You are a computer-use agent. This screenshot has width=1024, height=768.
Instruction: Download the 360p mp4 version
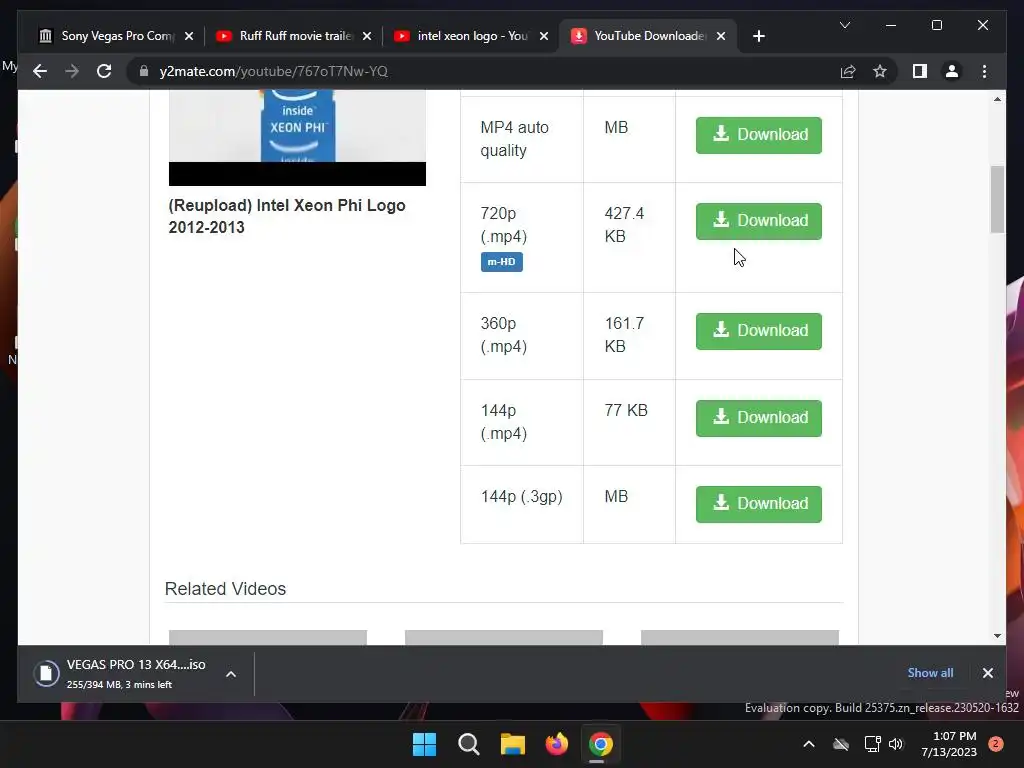coord(758,331)
